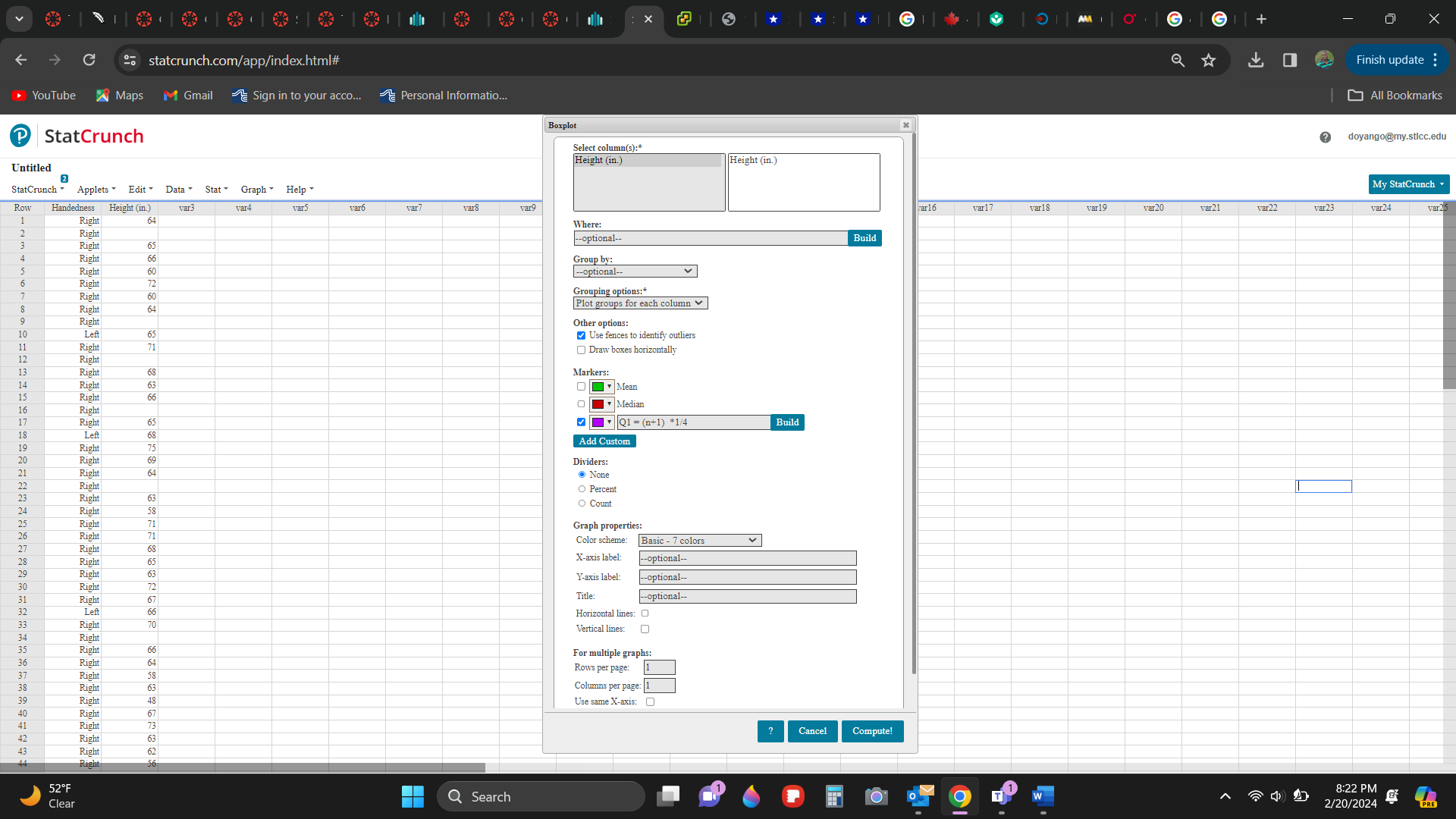Click the Pearson logo icon

coord(20,136)
